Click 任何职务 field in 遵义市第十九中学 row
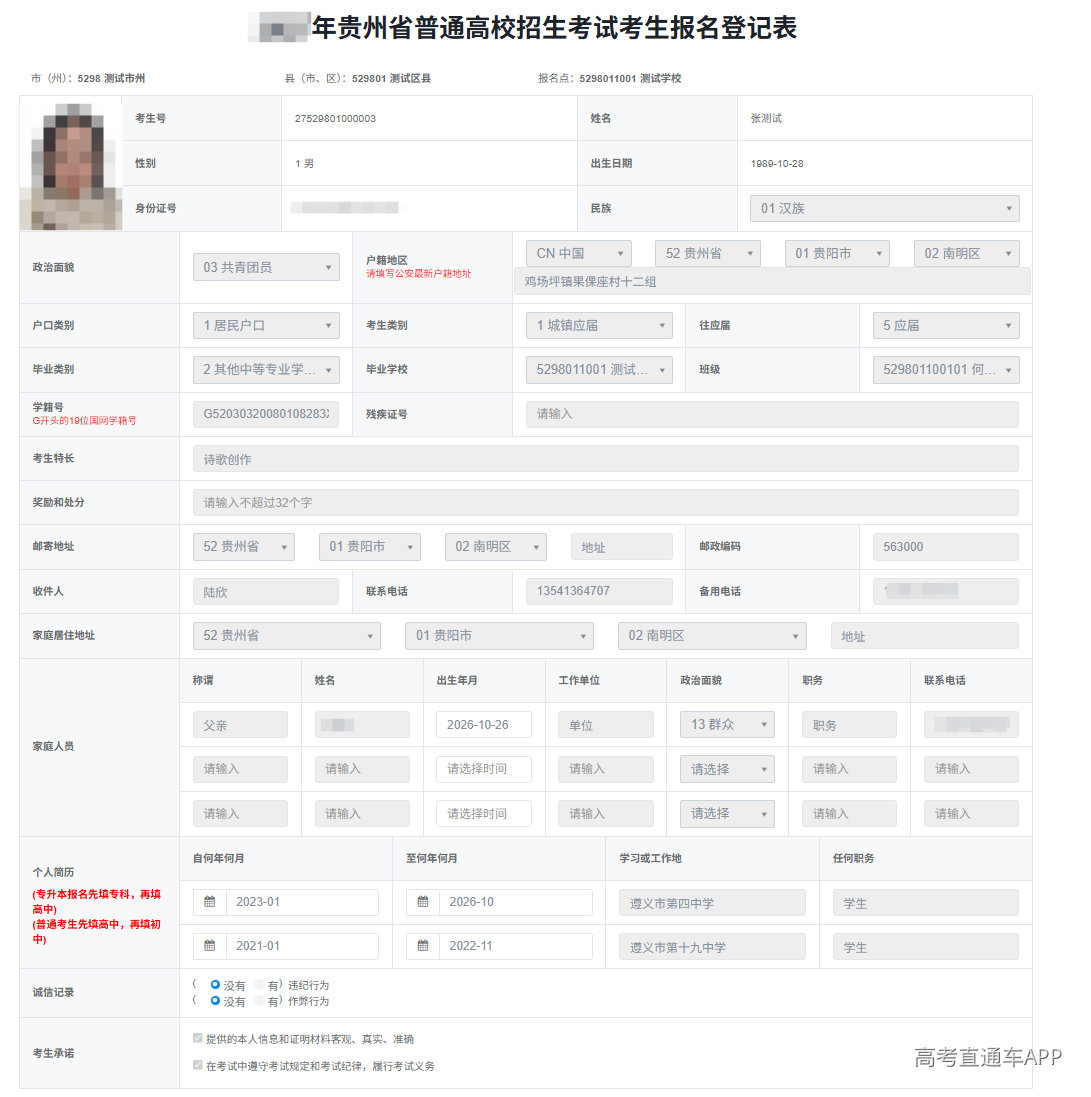The width and height of the screenshot is (1091, 1097). (x=926, y=947)
